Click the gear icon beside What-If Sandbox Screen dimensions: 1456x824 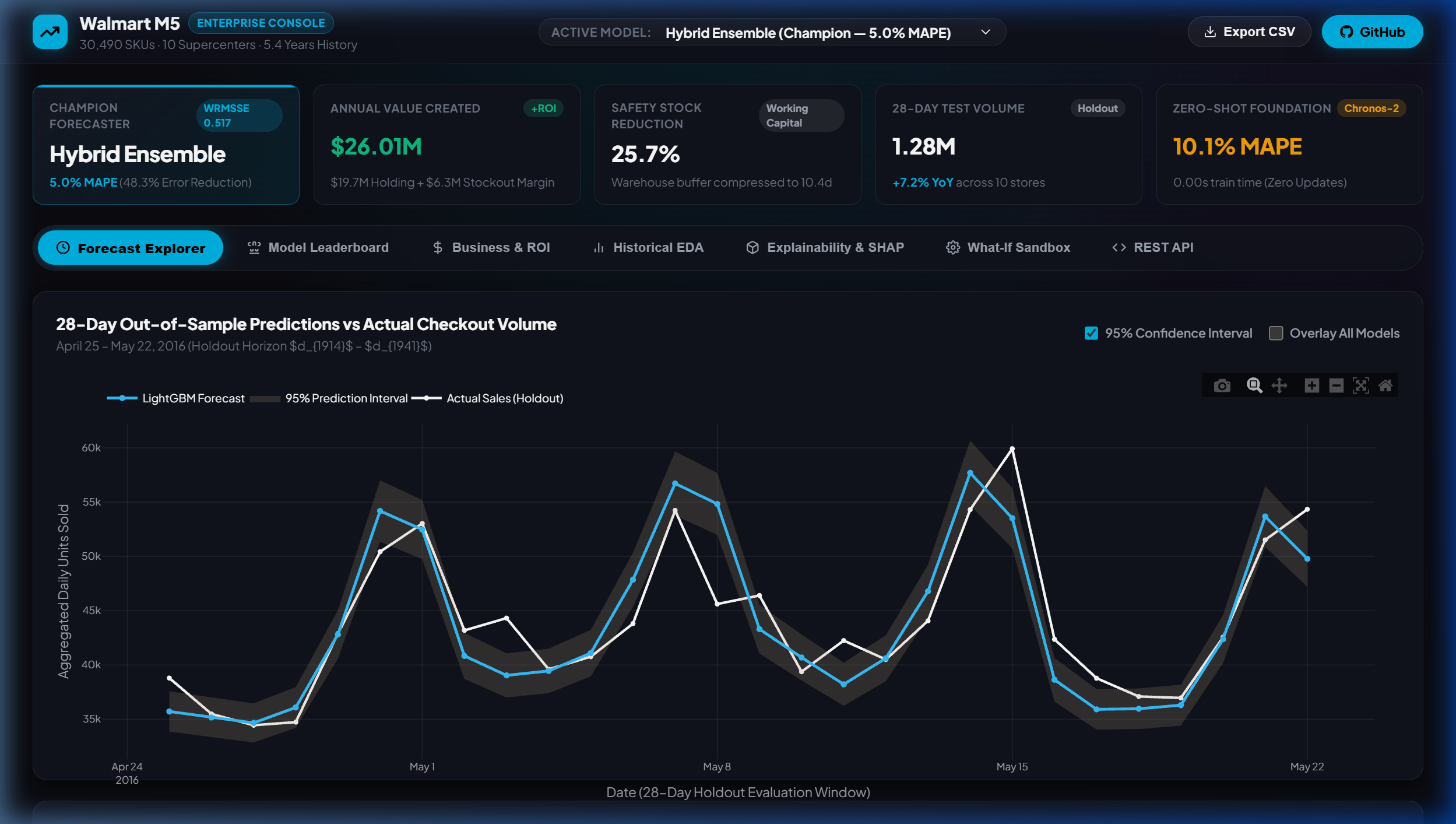coord(953,248)
